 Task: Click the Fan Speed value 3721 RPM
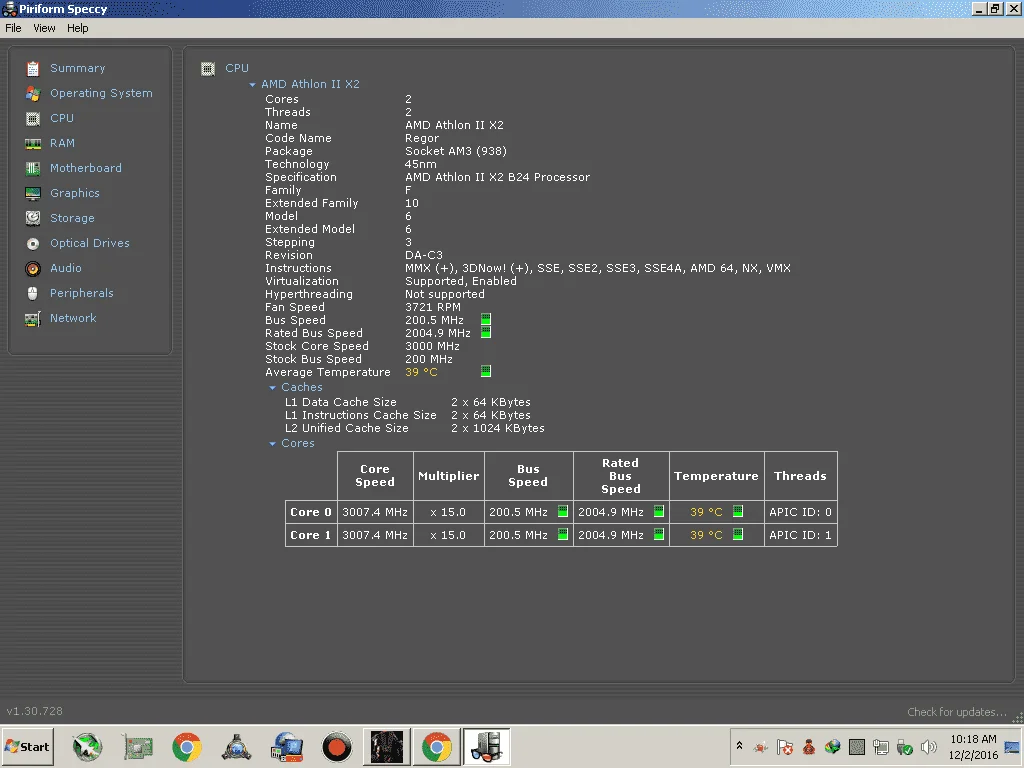(432, 307)
